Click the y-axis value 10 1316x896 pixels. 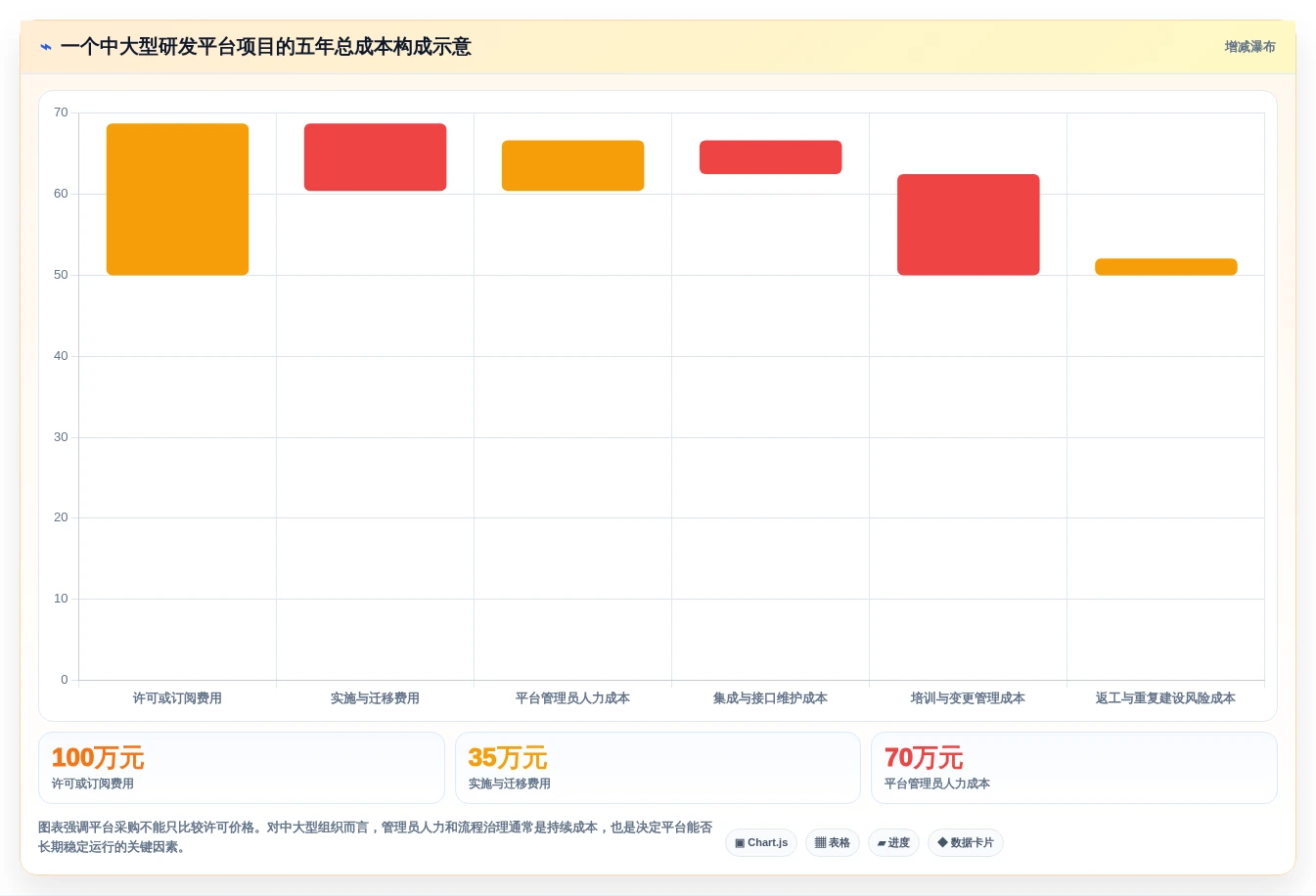(x=61, y=599)
